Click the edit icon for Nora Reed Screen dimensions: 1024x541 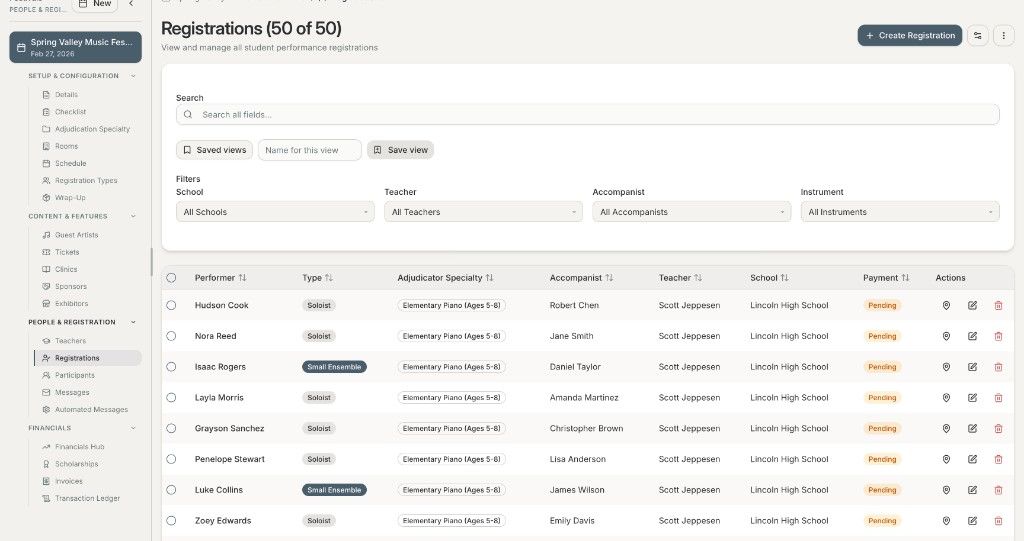[972, 336]
